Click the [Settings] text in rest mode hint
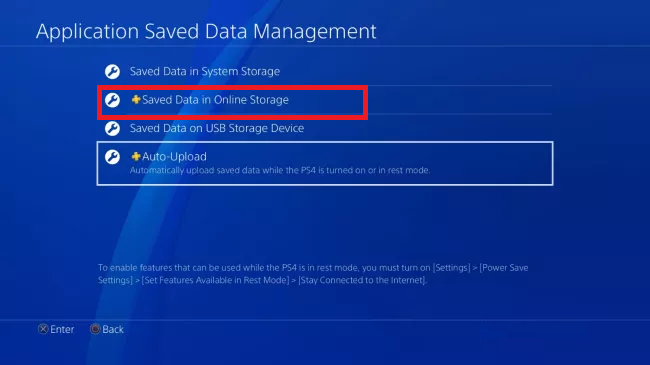 click(x=451, y=268)
